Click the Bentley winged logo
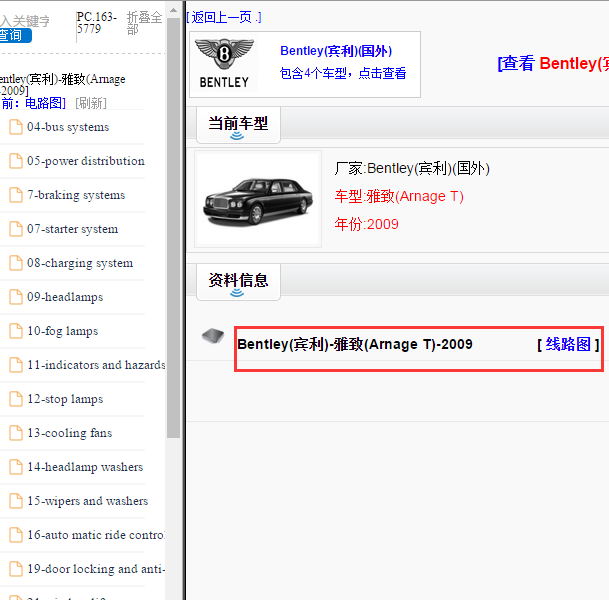Screen dimensions: 609x600 click(x=224, y=63)
